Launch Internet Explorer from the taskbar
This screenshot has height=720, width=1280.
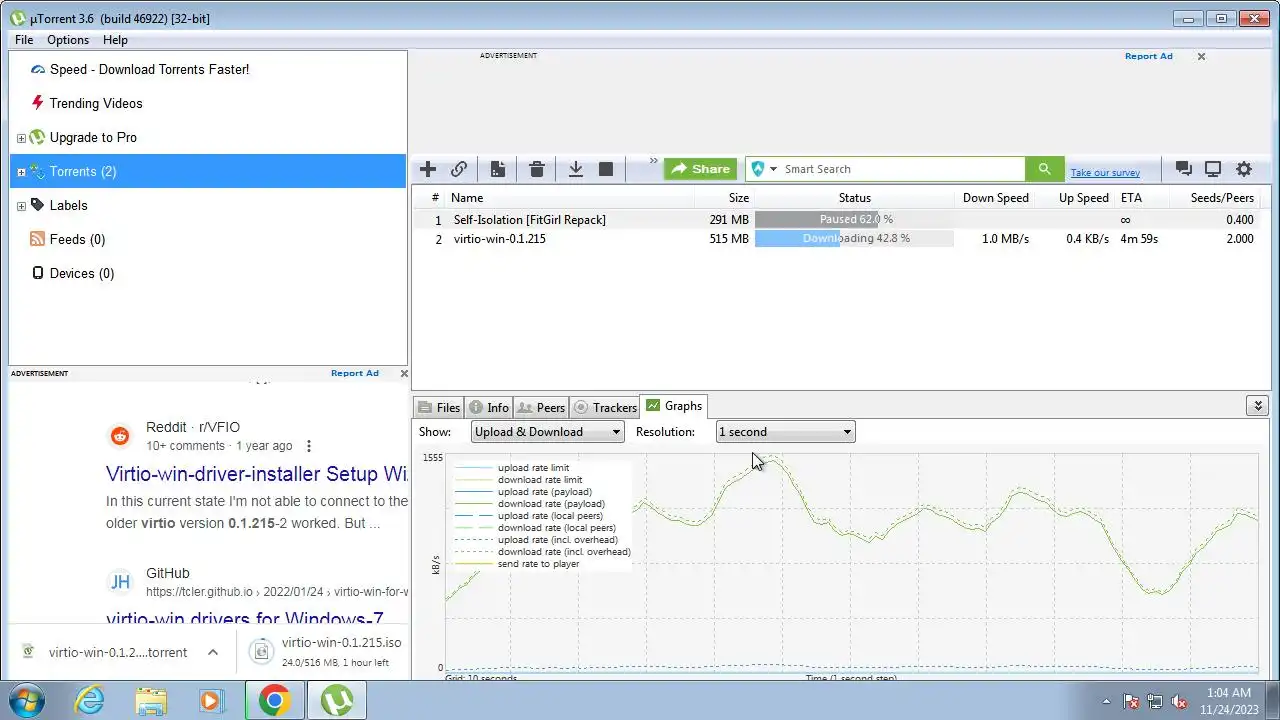point(89,700)
